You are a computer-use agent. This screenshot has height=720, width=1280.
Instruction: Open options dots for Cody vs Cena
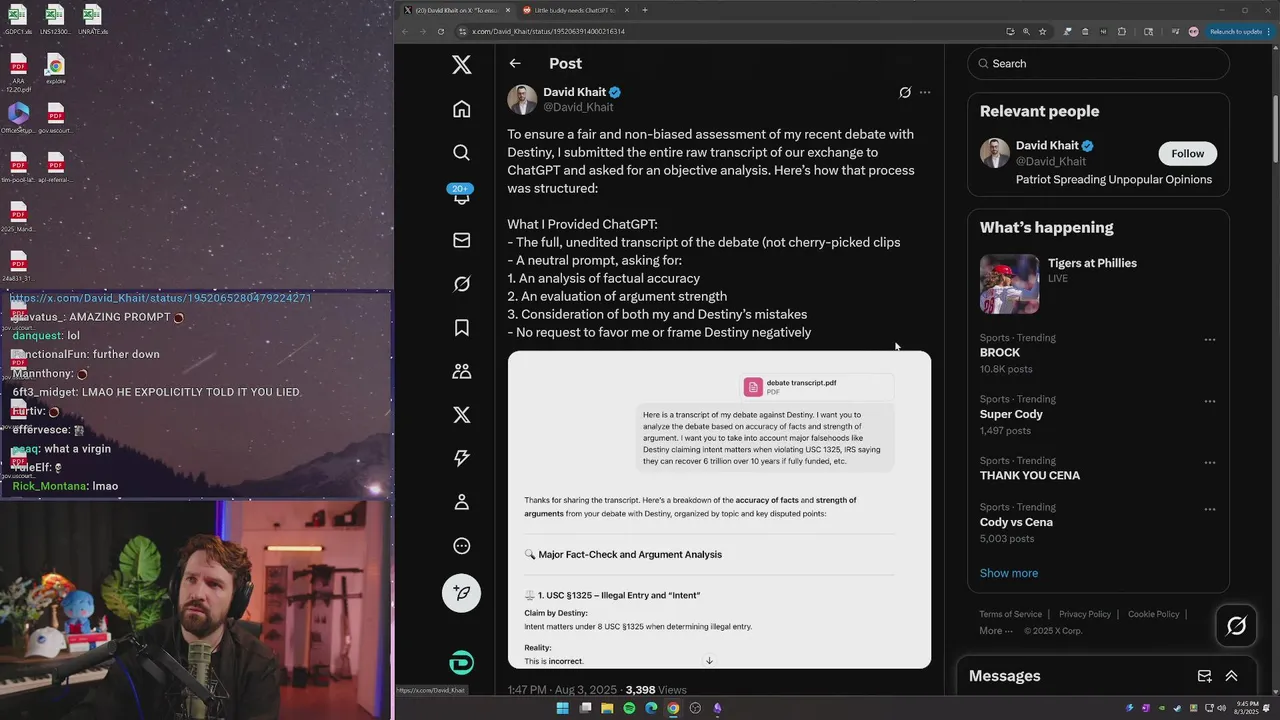click(x=1209, y=509)
